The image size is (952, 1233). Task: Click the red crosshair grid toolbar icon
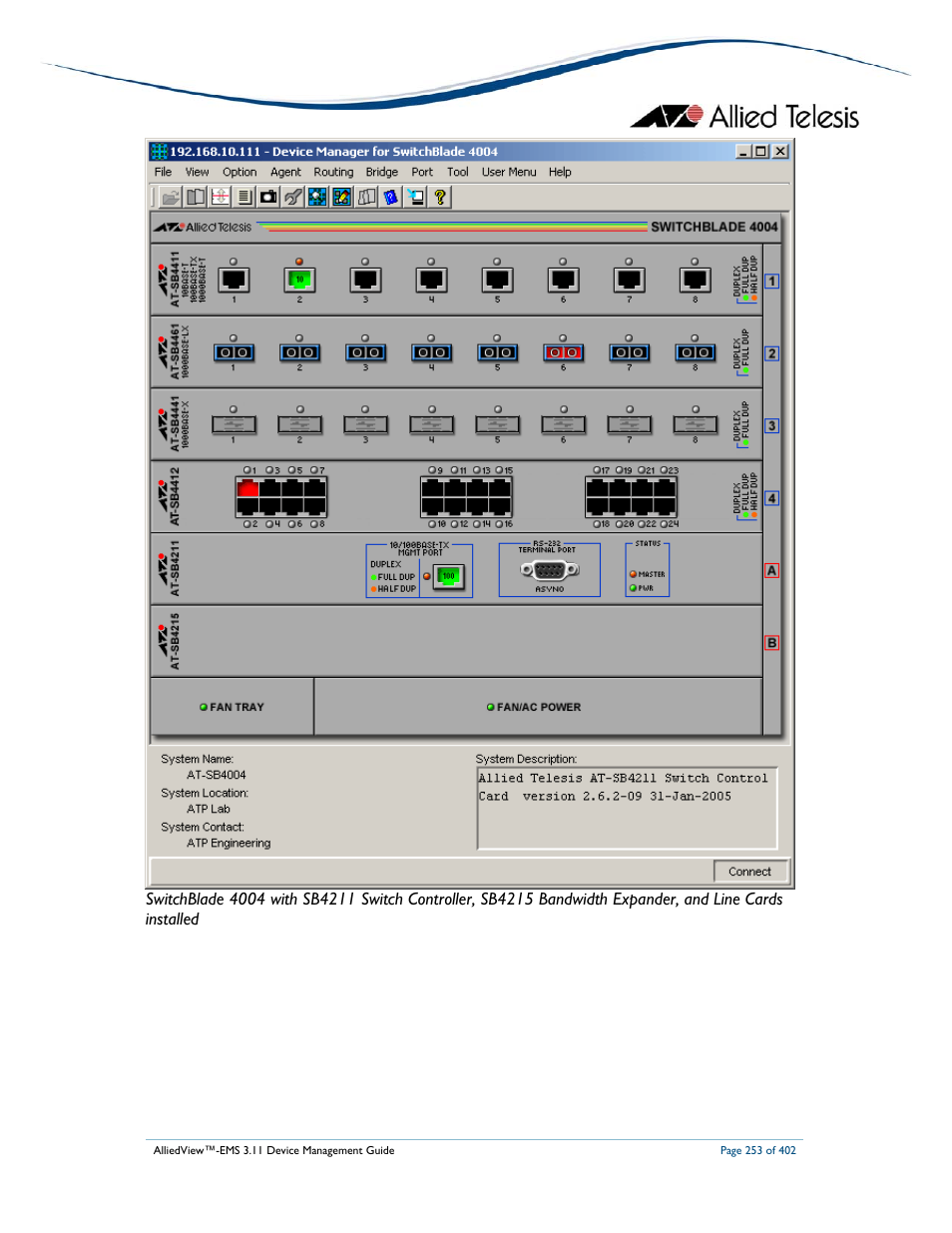click(220, 197)
